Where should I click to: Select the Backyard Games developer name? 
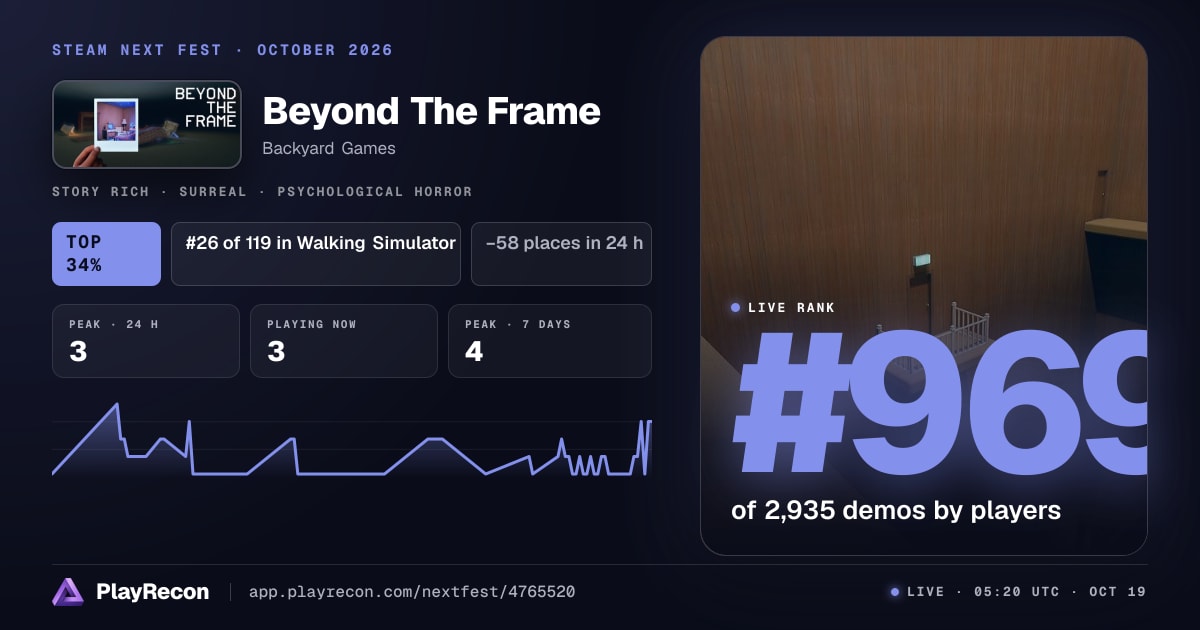(x=329, y=148)
